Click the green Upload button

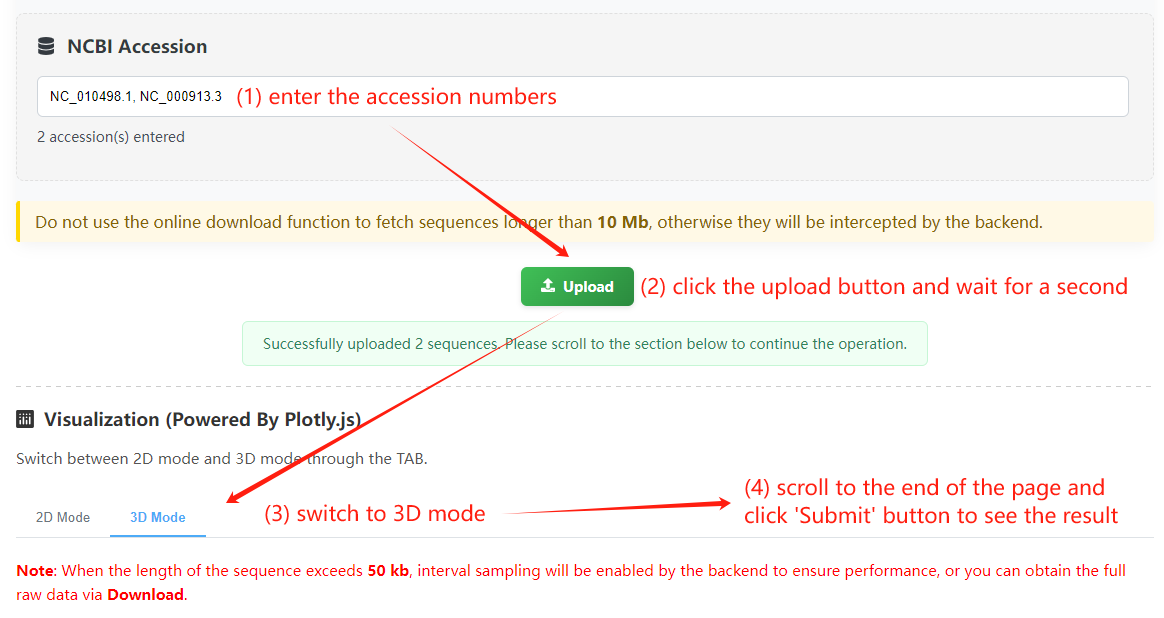[577, 287]
